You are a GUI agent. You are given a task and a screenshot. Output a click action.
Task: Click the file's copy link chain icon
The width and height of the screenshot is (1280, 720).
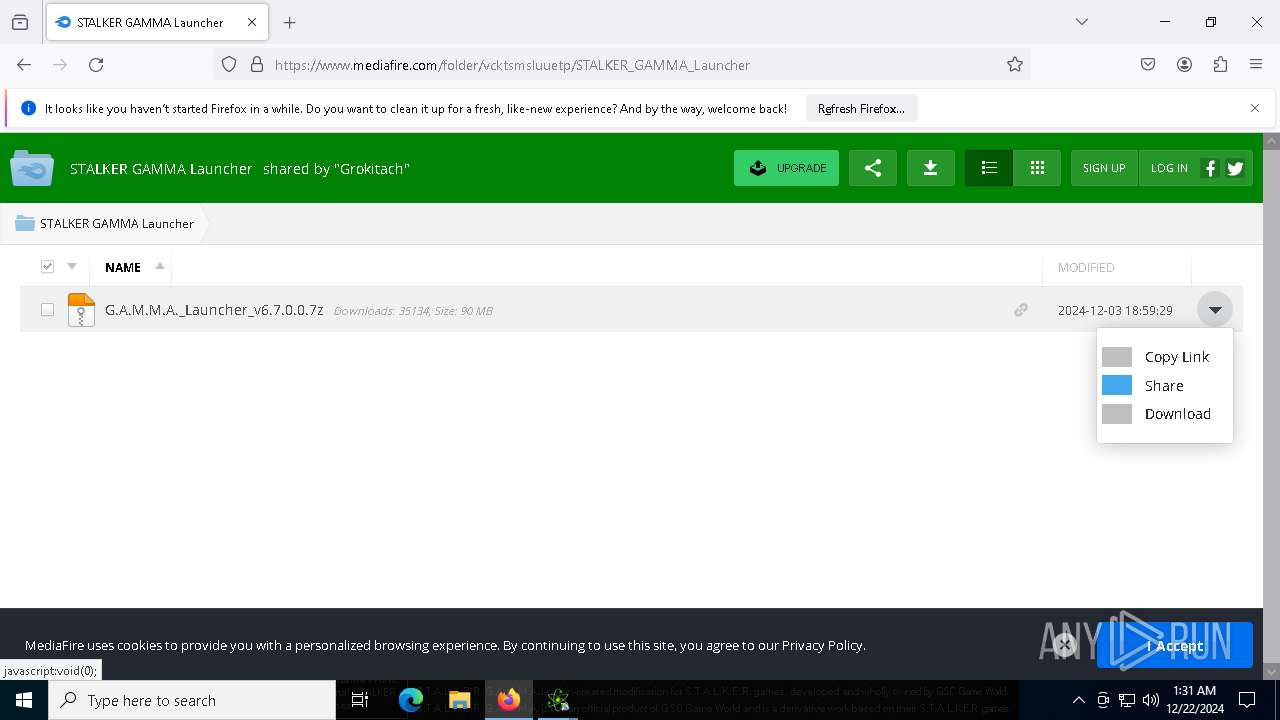coord(1021,310)
